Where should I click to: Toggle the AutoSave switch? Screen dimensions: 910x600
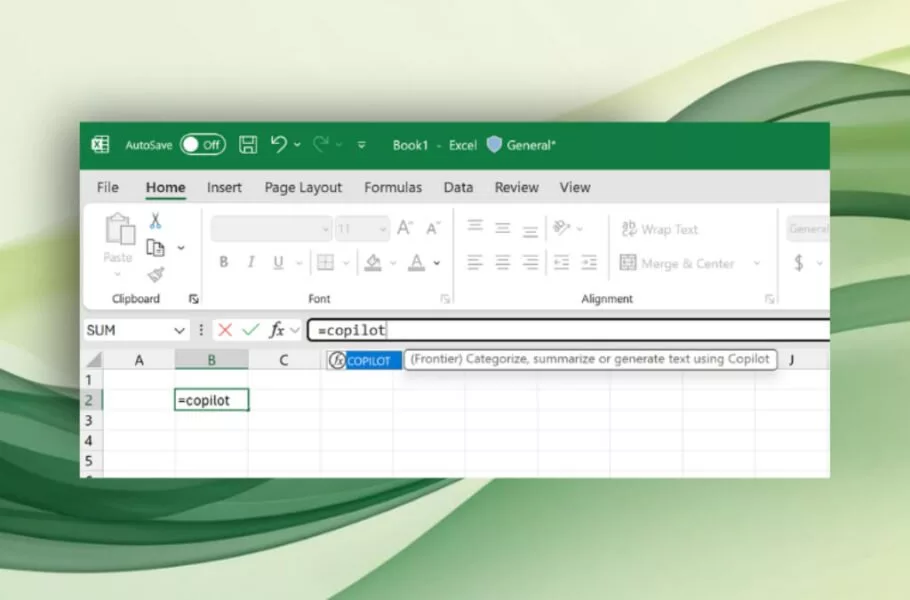pos(203,144)
